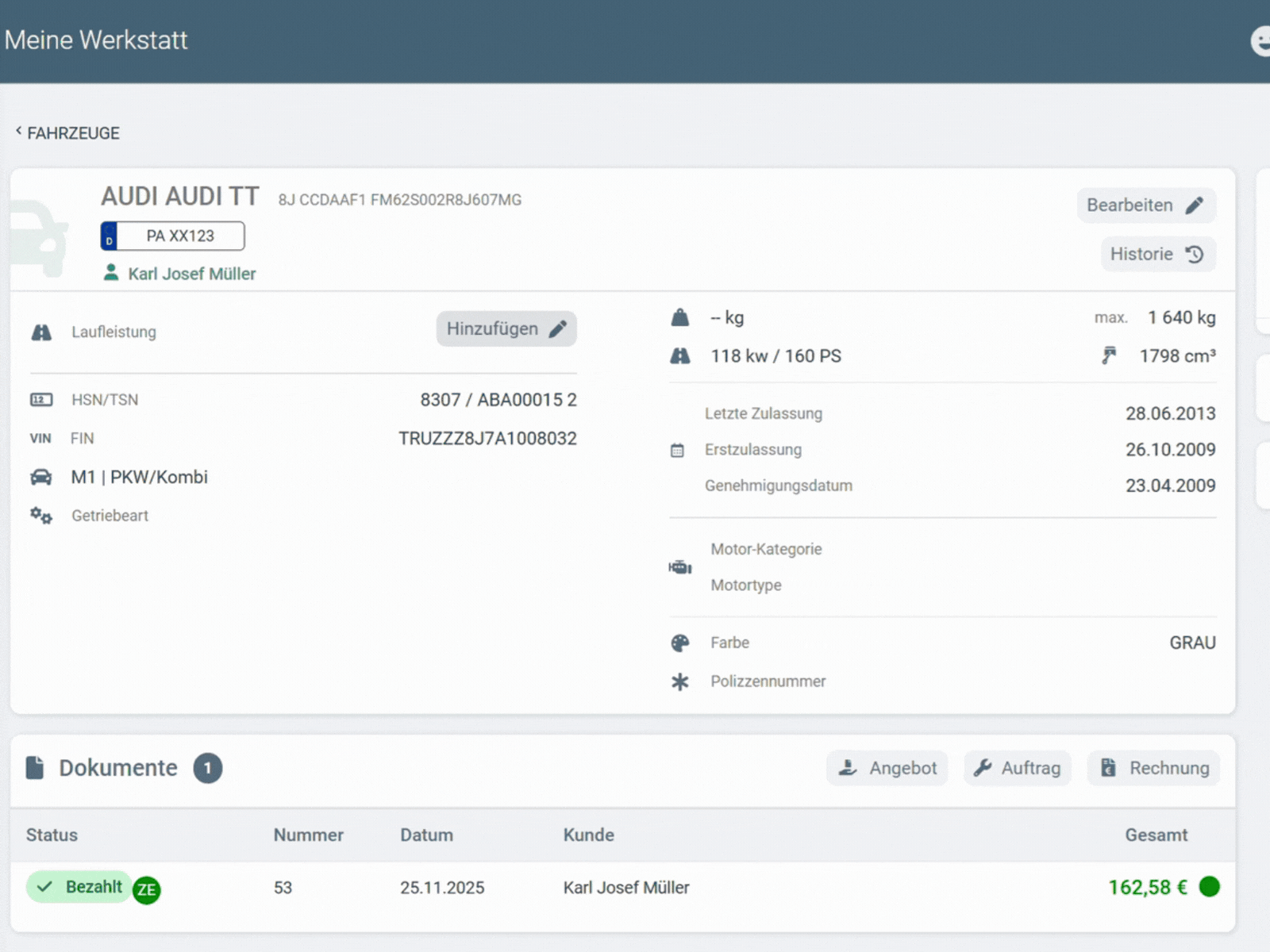Create a new Angebot document
The width and height of the screenshot is (1270, 952).
[x=887, y=768]
